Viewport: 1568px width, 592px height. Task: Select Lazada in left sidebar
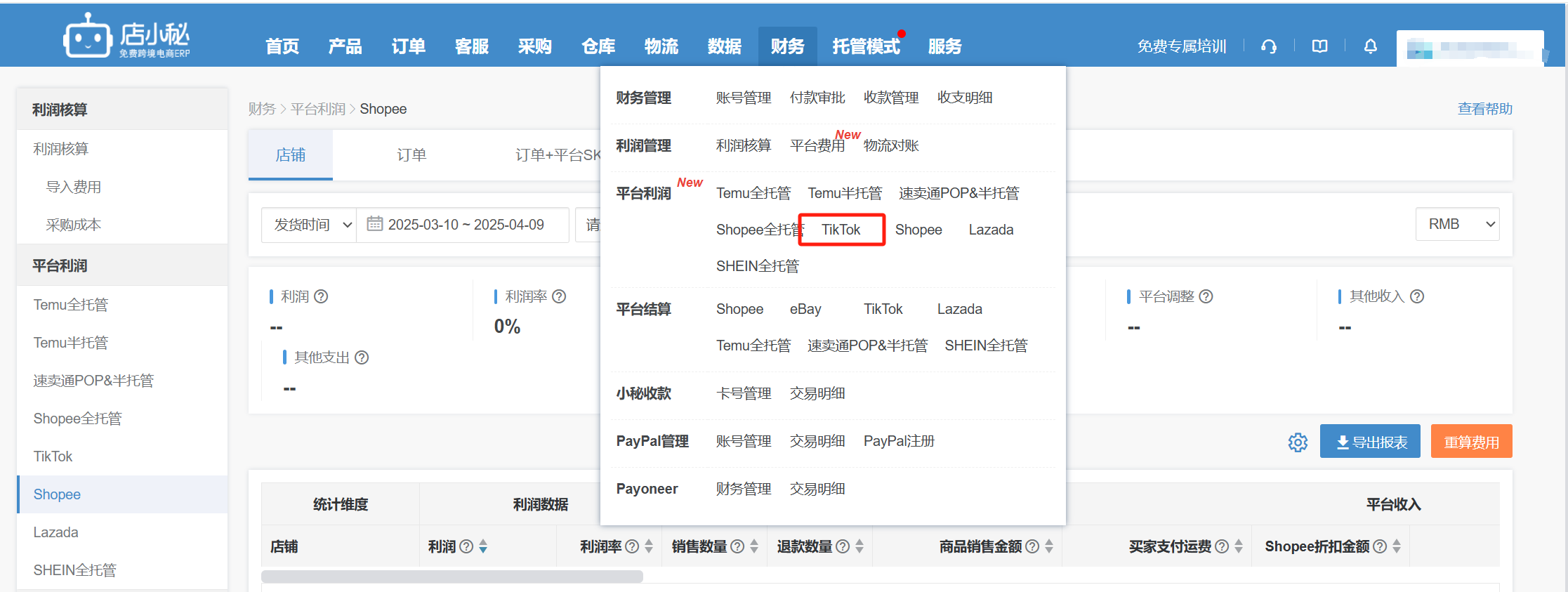(55, 532)
